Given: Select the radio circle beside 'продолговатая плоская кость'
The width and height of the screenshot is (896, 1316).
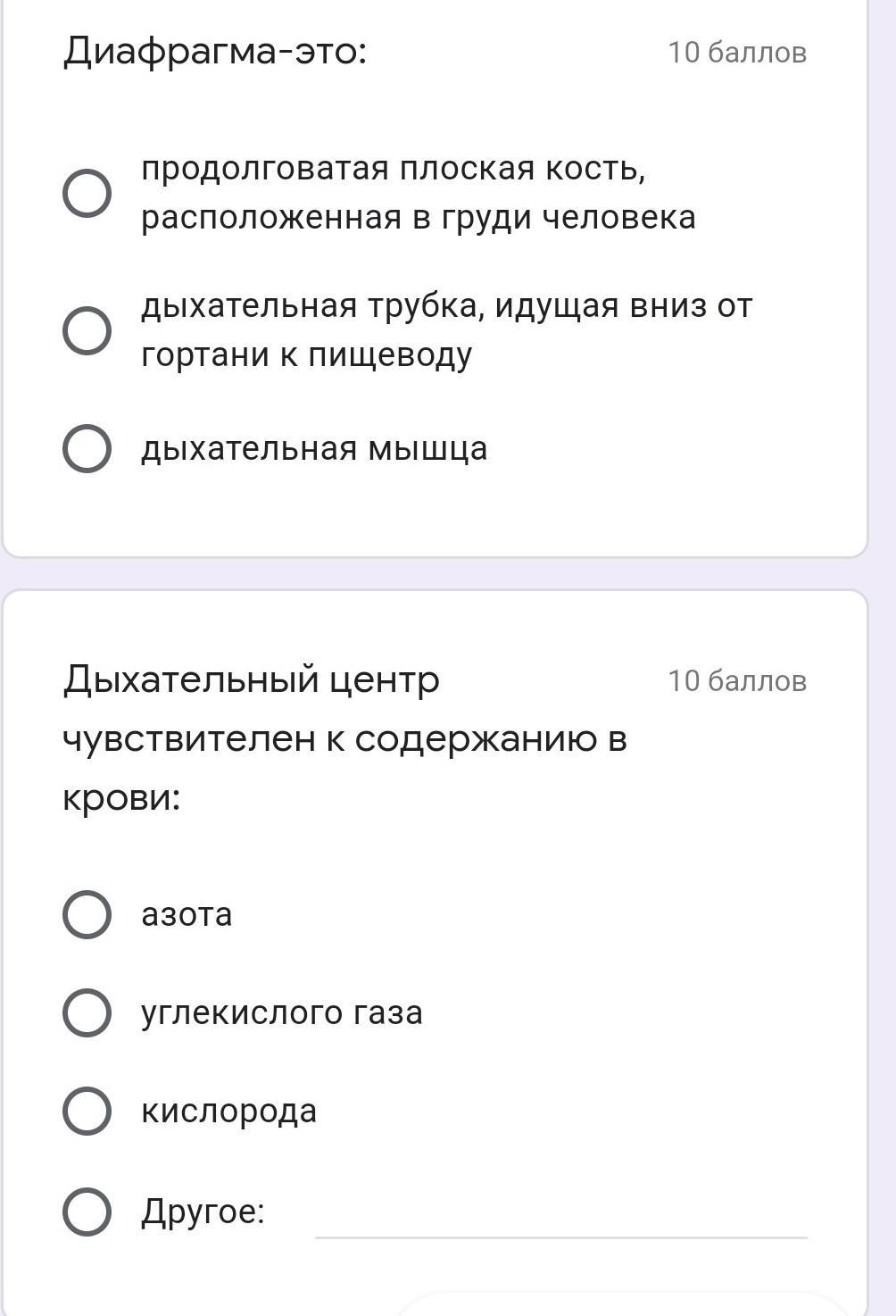Looking at the screenshot, I should point(87,193).
